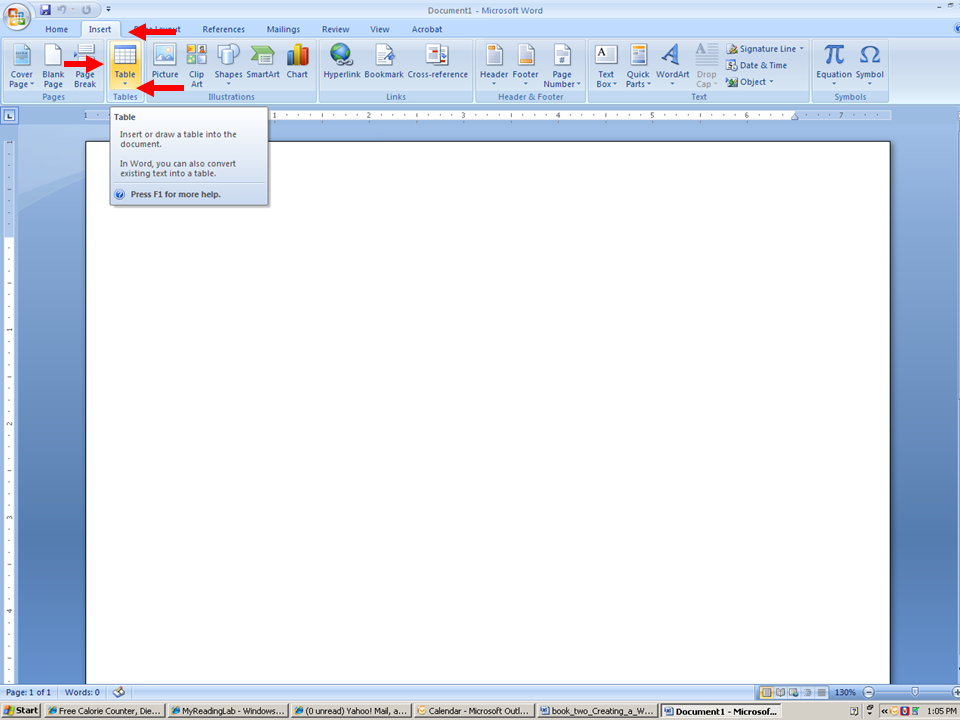The image size is (960, 720).
Task: Insert Date & Time
Action: (x=757, y=65)
